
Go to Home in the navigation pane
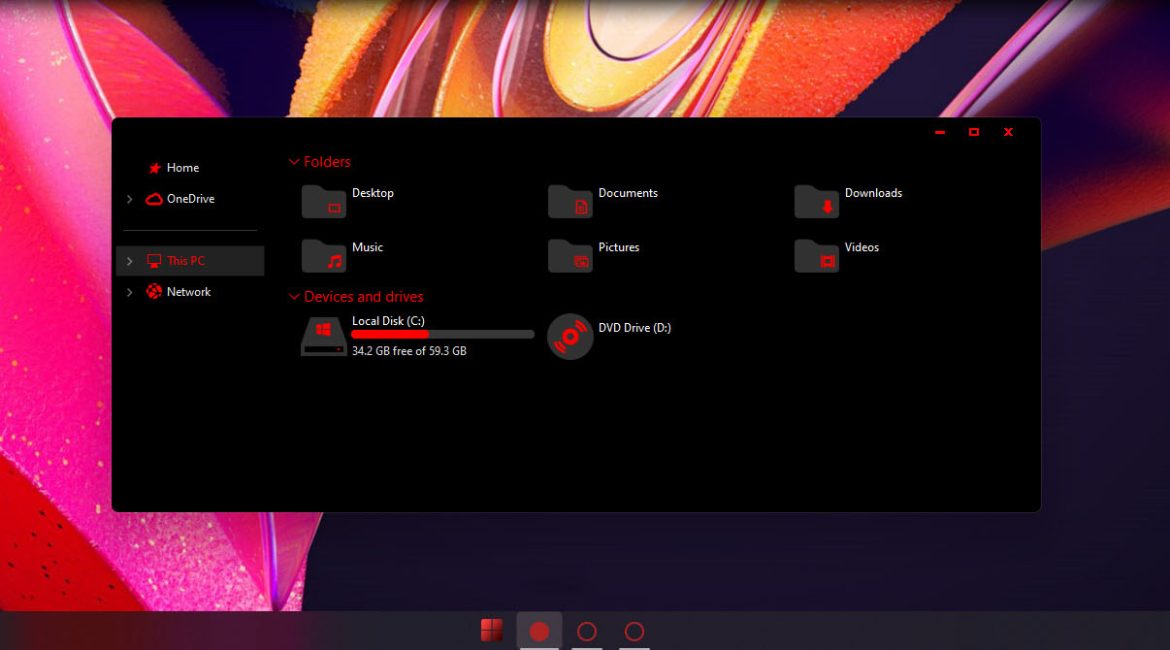[x=182, y=168]
